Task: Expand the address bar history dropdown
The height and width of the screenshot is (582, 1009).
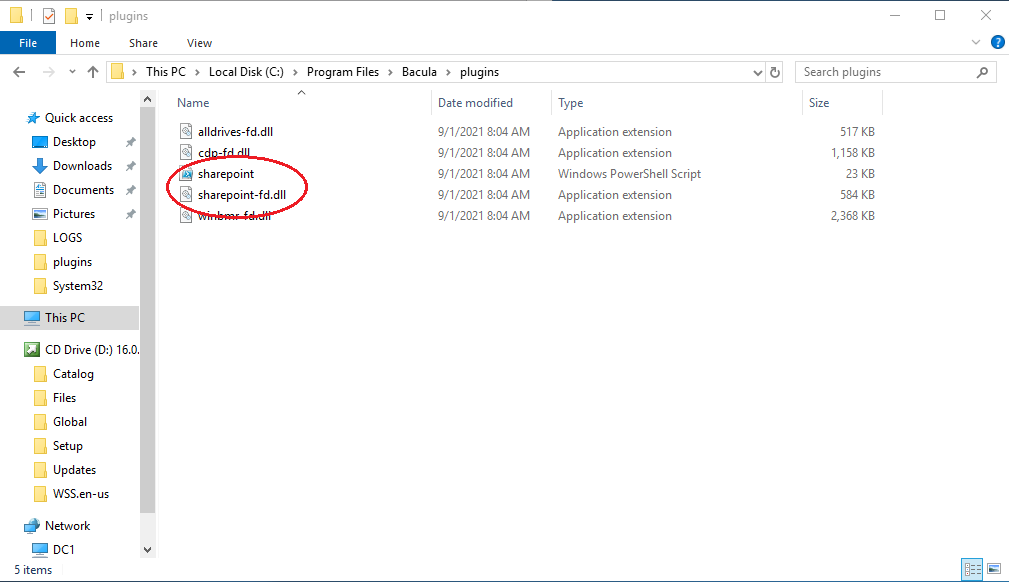Action: coord(757,73)
